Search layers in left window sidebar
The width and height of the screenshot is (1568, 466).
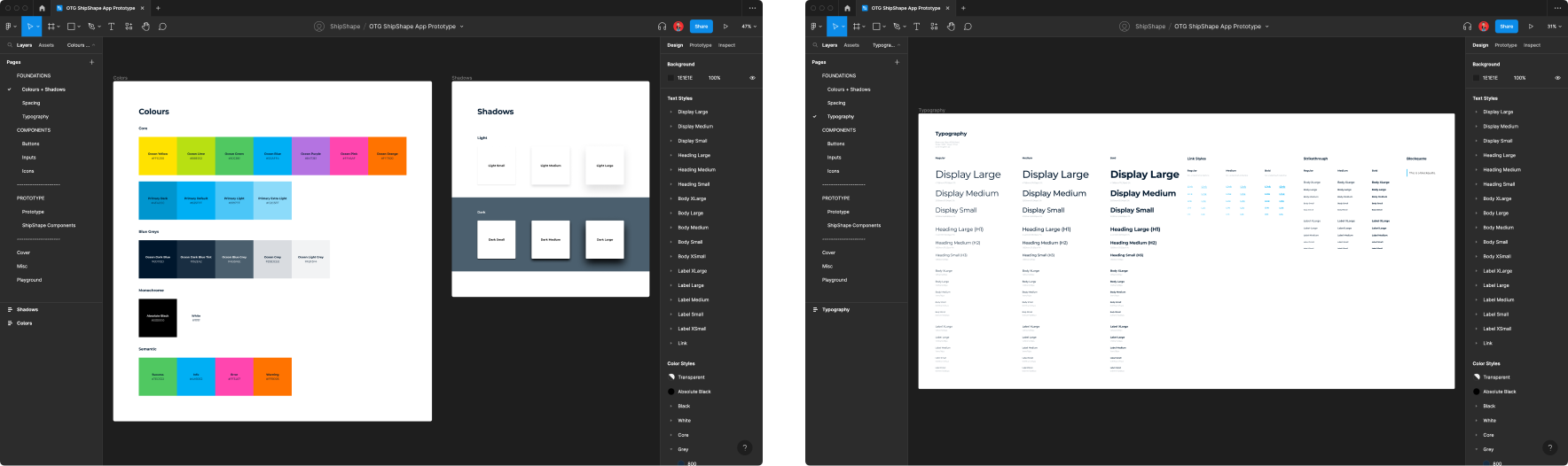tap(10, 45)
